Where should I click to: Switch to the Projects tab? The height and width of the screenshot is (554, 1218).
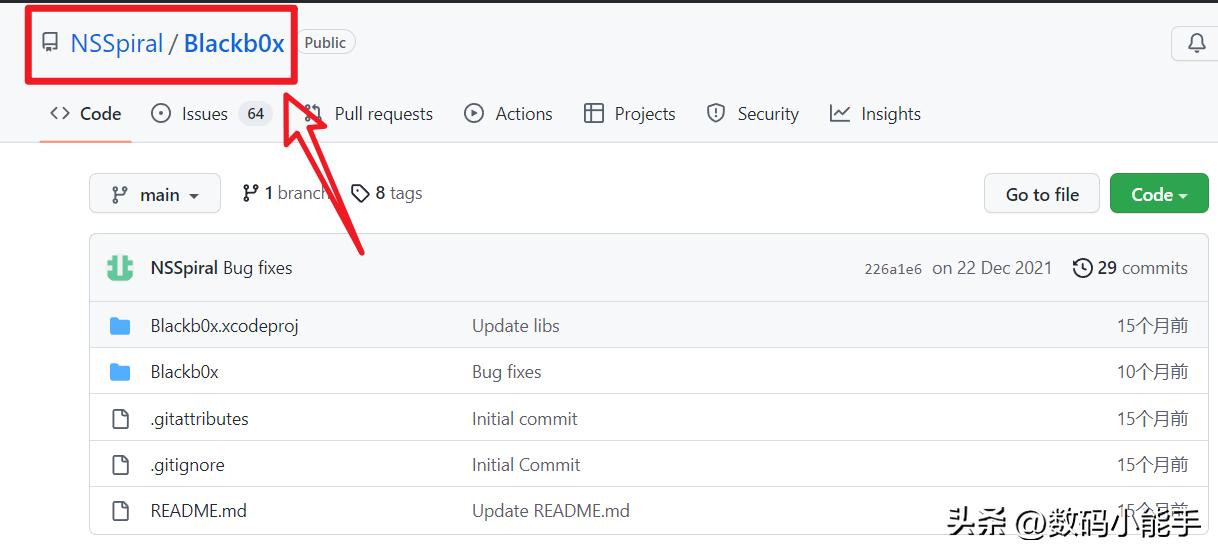pyautogui.click(x=630, y=114)
